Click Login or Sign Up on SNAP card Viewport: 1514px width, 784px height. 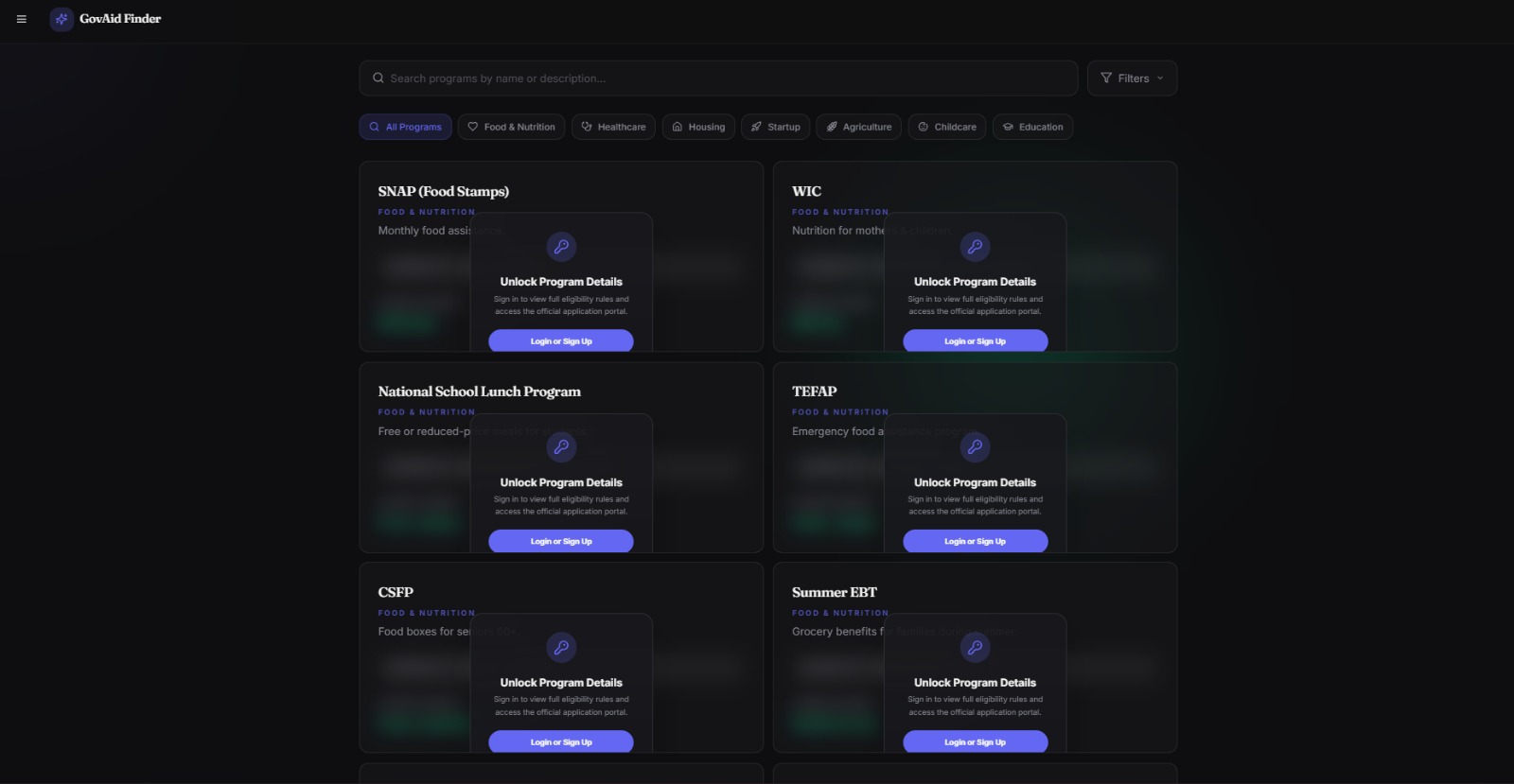coord(561,340)
